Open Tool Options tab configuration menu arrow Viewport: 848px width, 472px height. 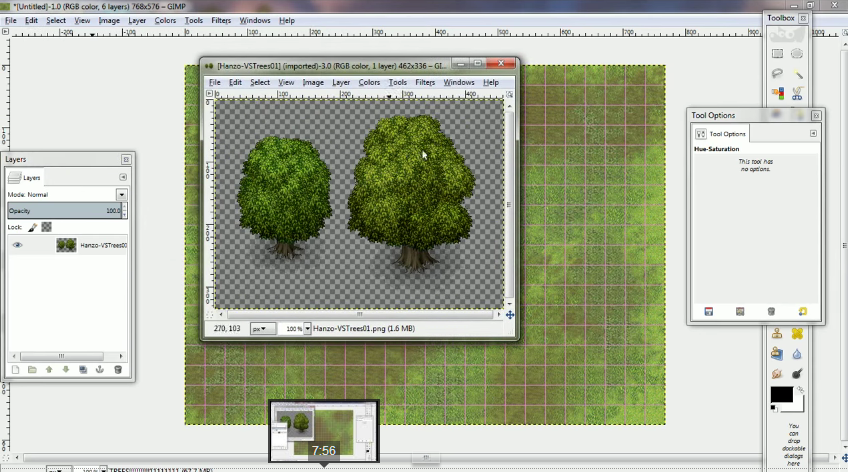813,134
